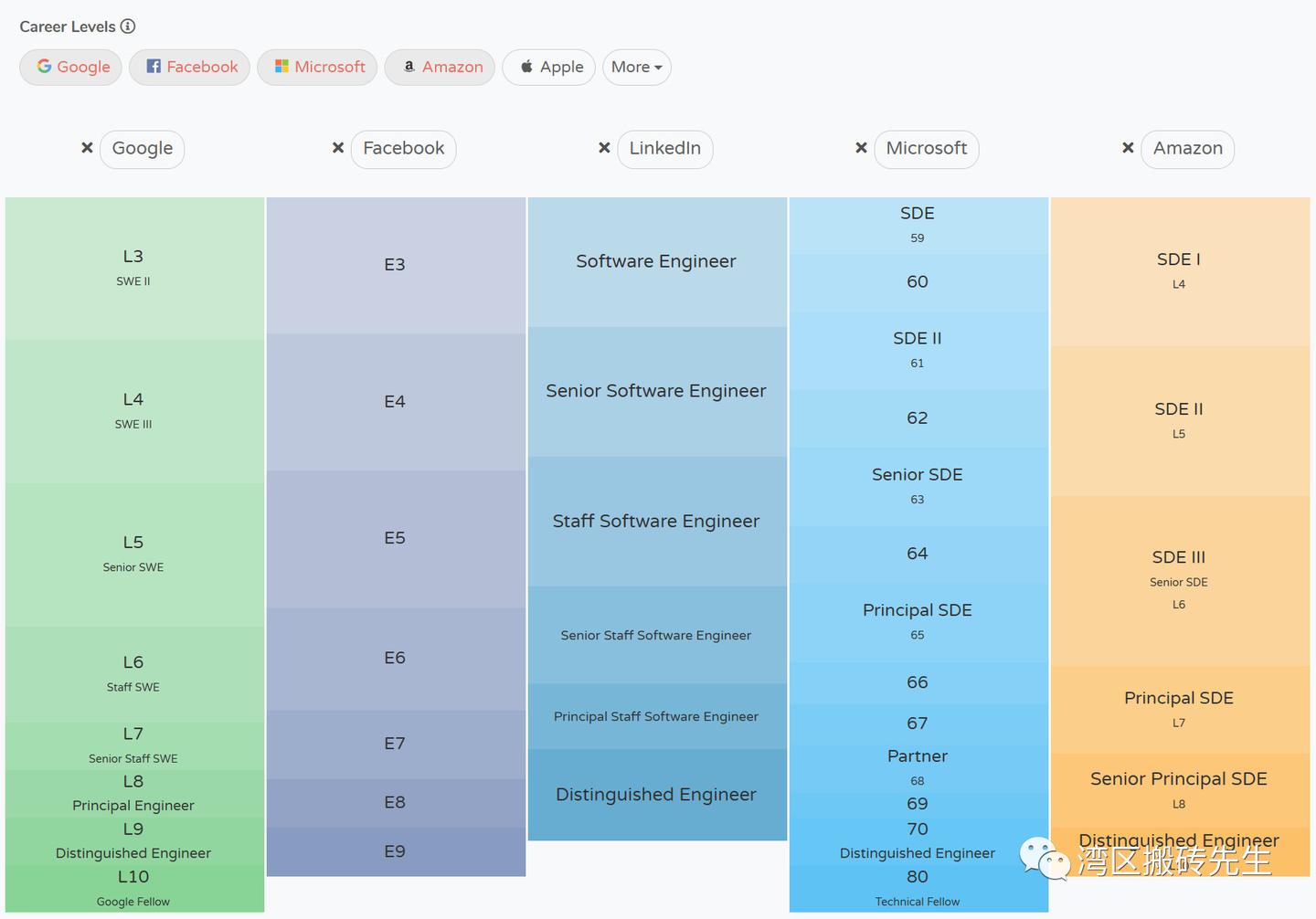The height and width of the screenshot is (919, 1316).
Task: Click the Facebook column header button
Action: pos(404,149)
